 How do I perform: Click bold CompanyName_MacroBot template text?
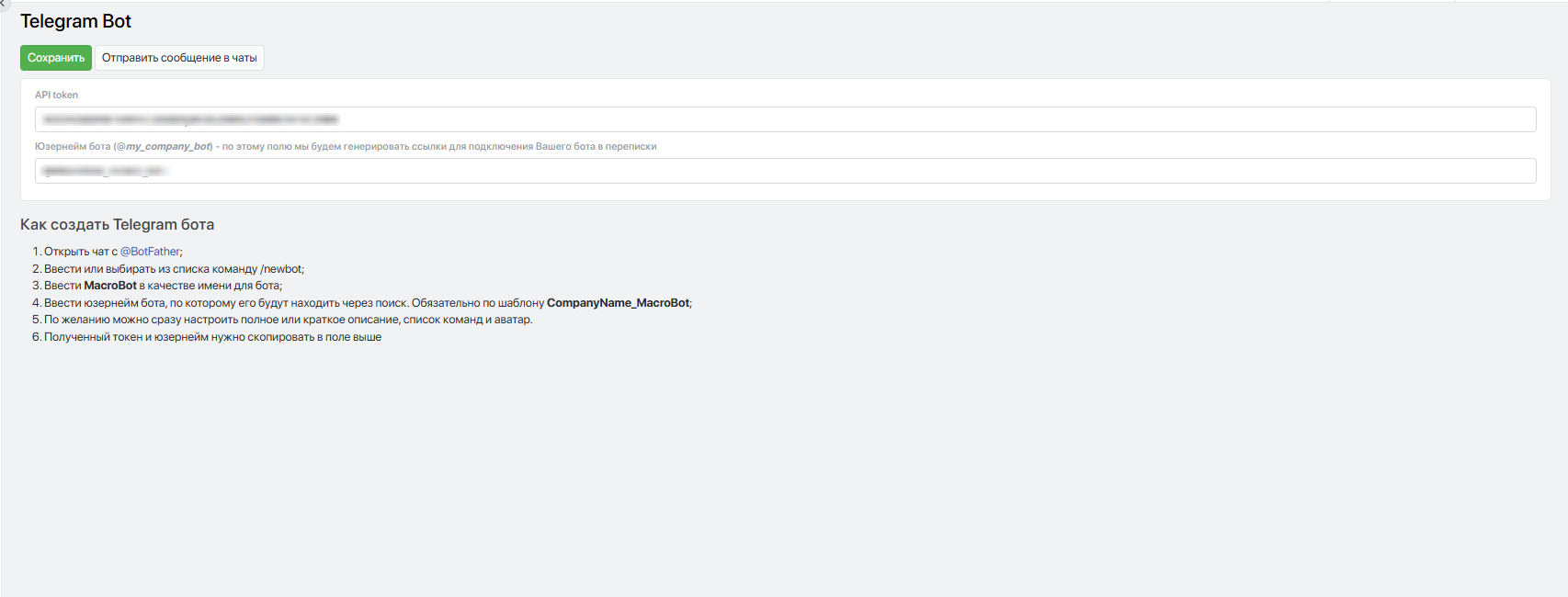(618, 303)
